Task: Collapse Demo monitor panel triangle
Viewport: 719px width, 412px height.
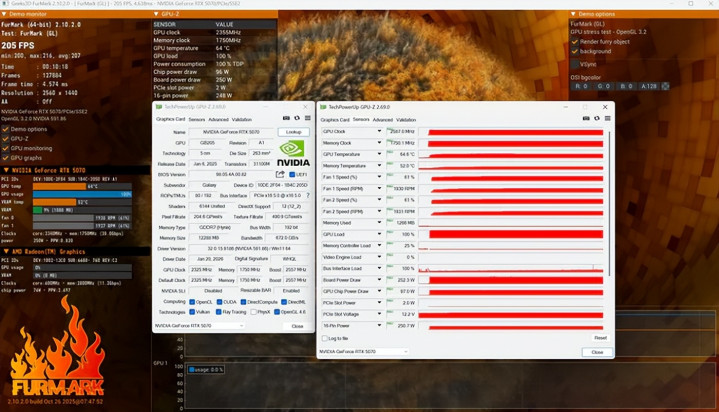Action: (x=4, y=14)
